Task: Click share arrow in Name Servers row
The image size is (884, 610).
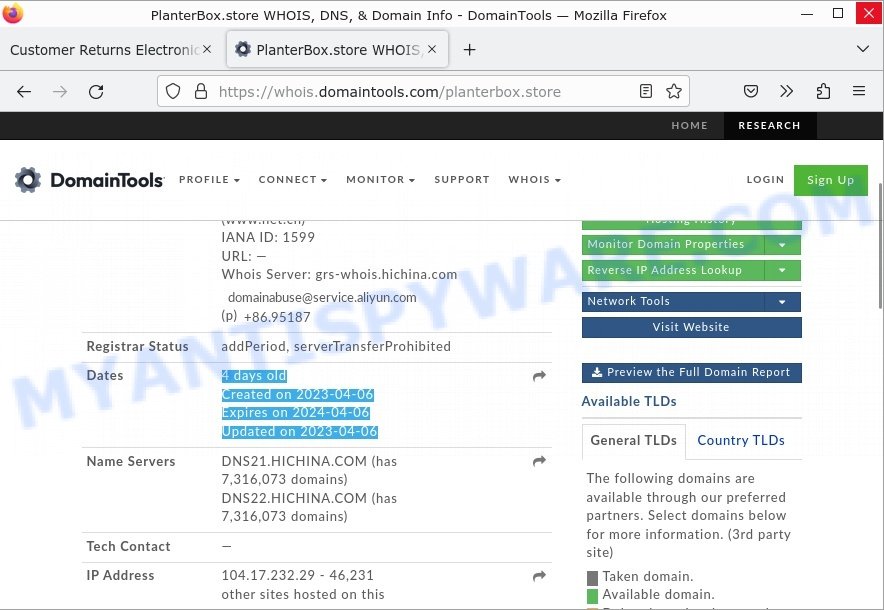Action: pyautogui.click(x=539, y=461)
